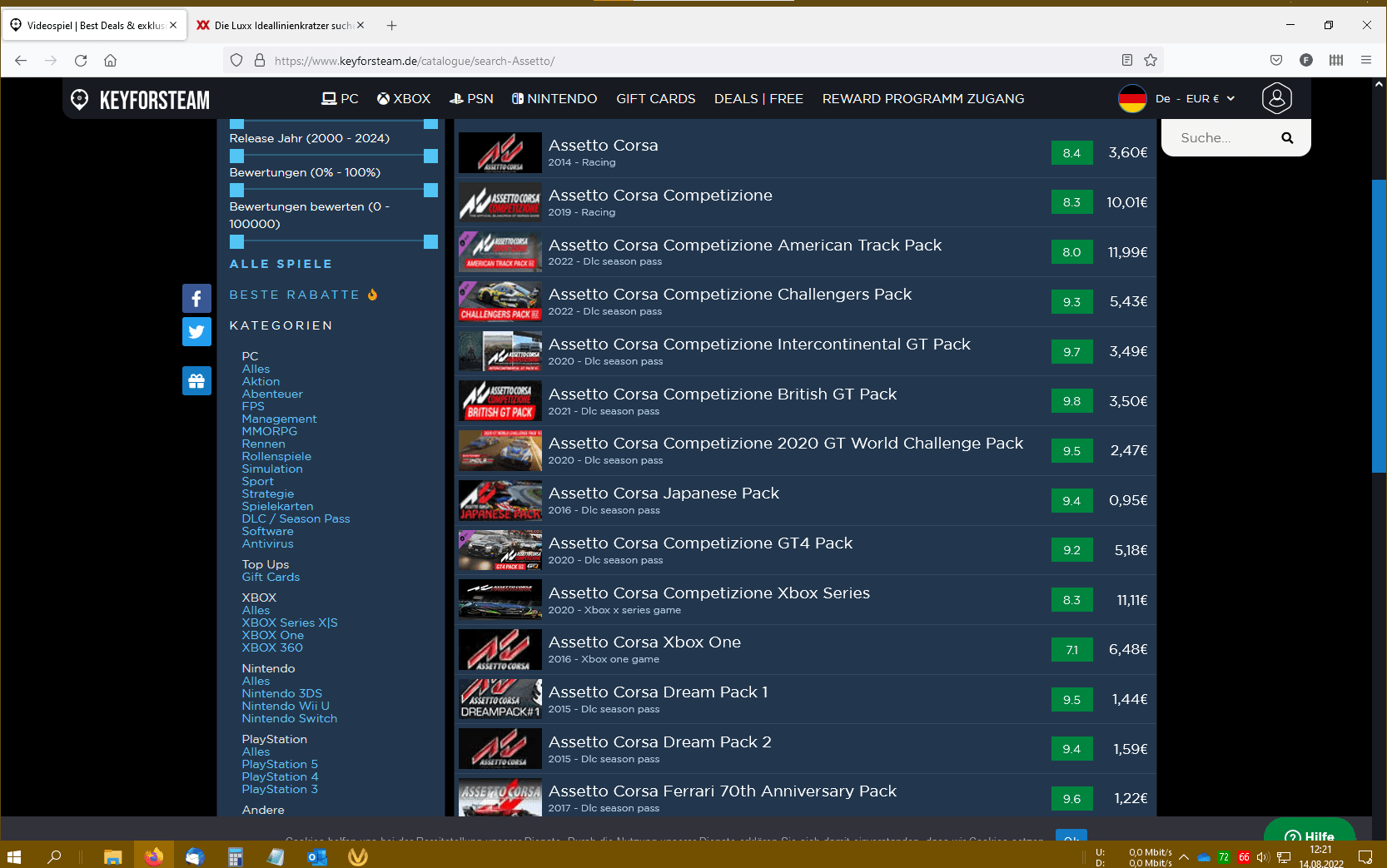1387x868 pixels.
Task: Click the 9.8 rating of British GT Pack
Action: coord(1071,401)
